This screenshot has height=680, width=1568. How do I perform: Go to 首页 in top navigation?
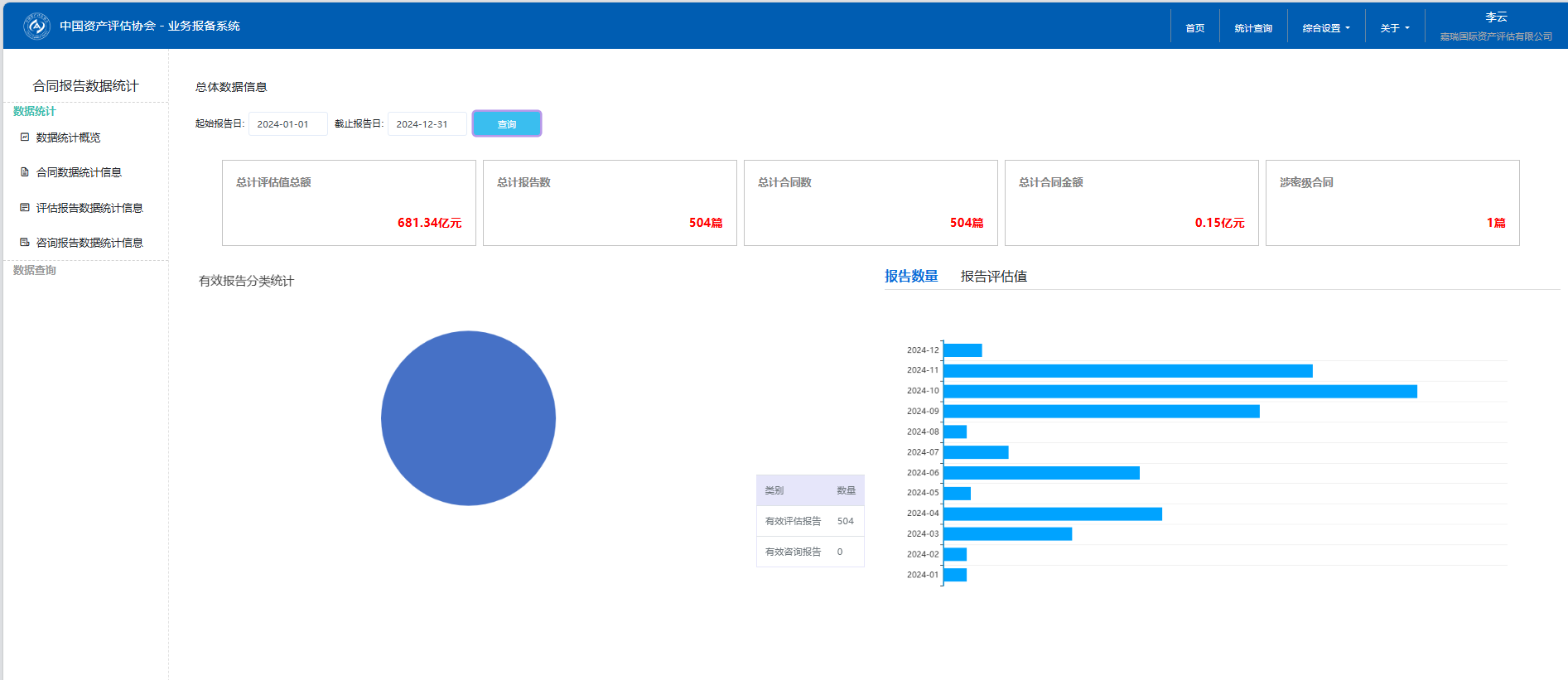[x=1194, y=28]
